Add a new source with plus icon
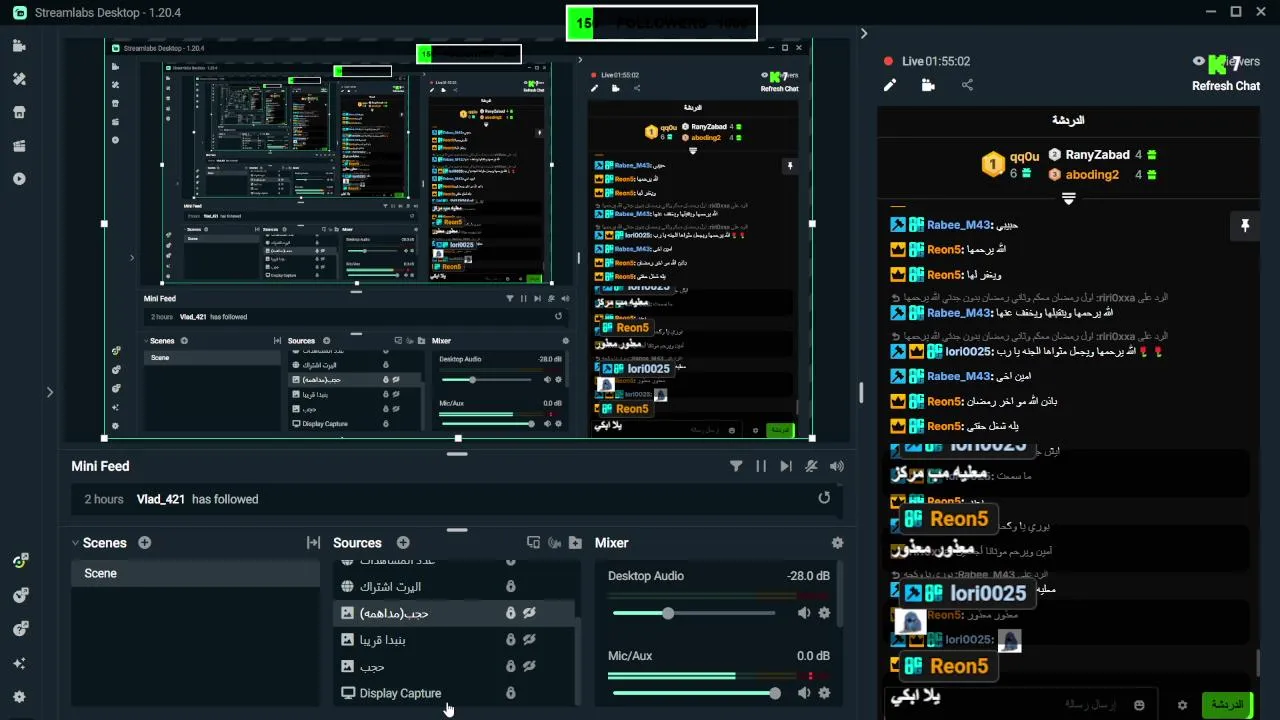This screenshot has height=720, width=1280. click(403, 543)
